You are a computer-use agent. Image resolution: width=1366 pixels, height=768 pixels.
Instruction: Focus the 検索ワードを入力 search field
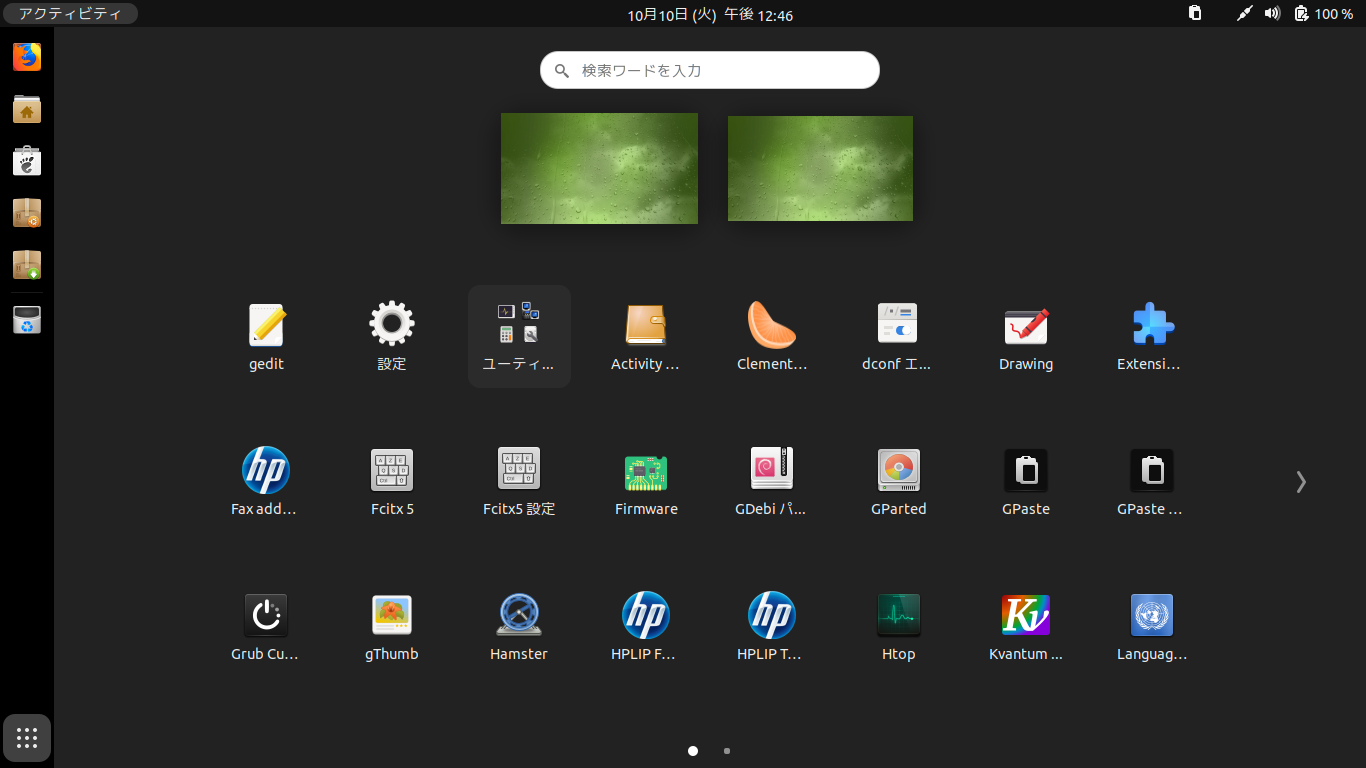click(x=710, y=70)
